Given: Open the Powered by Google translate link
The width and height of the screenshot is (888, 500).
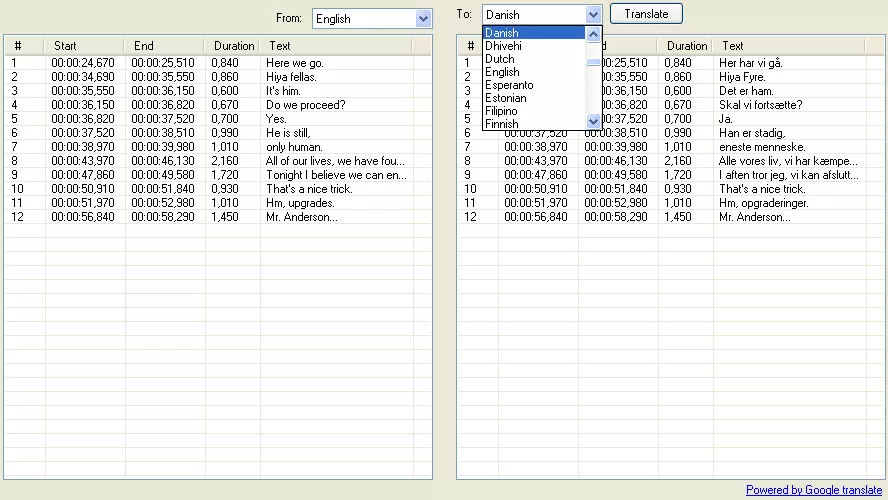Looking at the screenshot, I should 813,490.
